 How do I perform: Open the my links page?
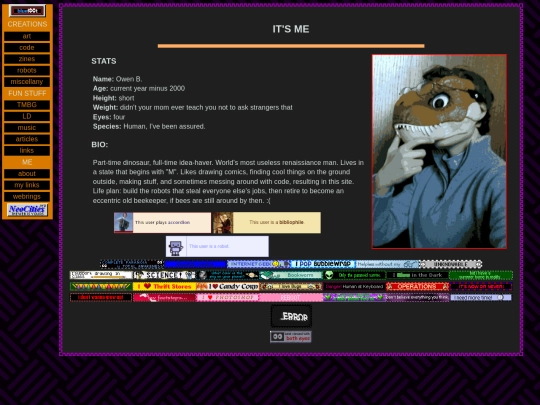point(27,185)
